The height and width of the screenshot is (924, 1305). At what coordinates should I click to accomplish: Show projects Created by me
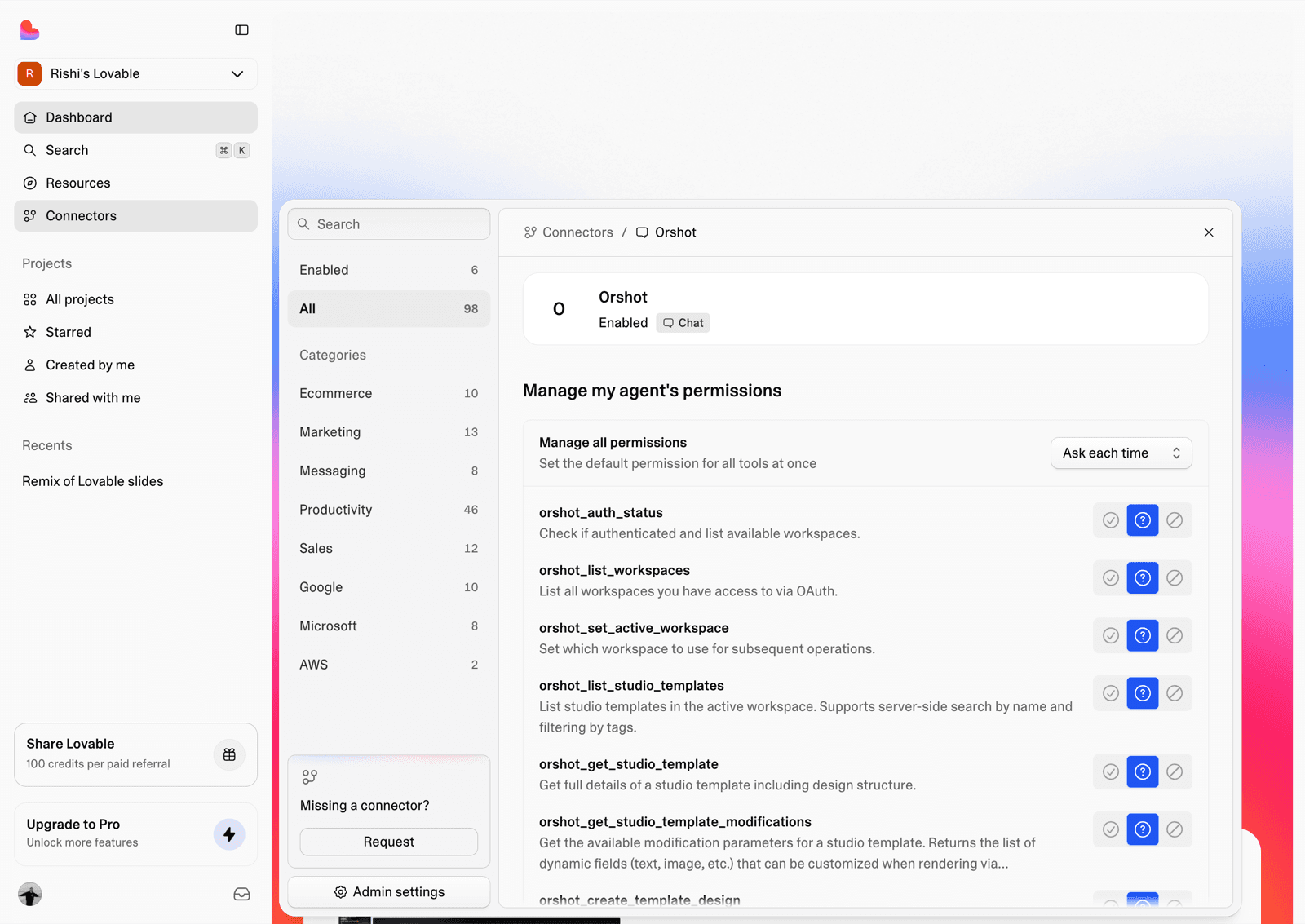pos(136,365)
